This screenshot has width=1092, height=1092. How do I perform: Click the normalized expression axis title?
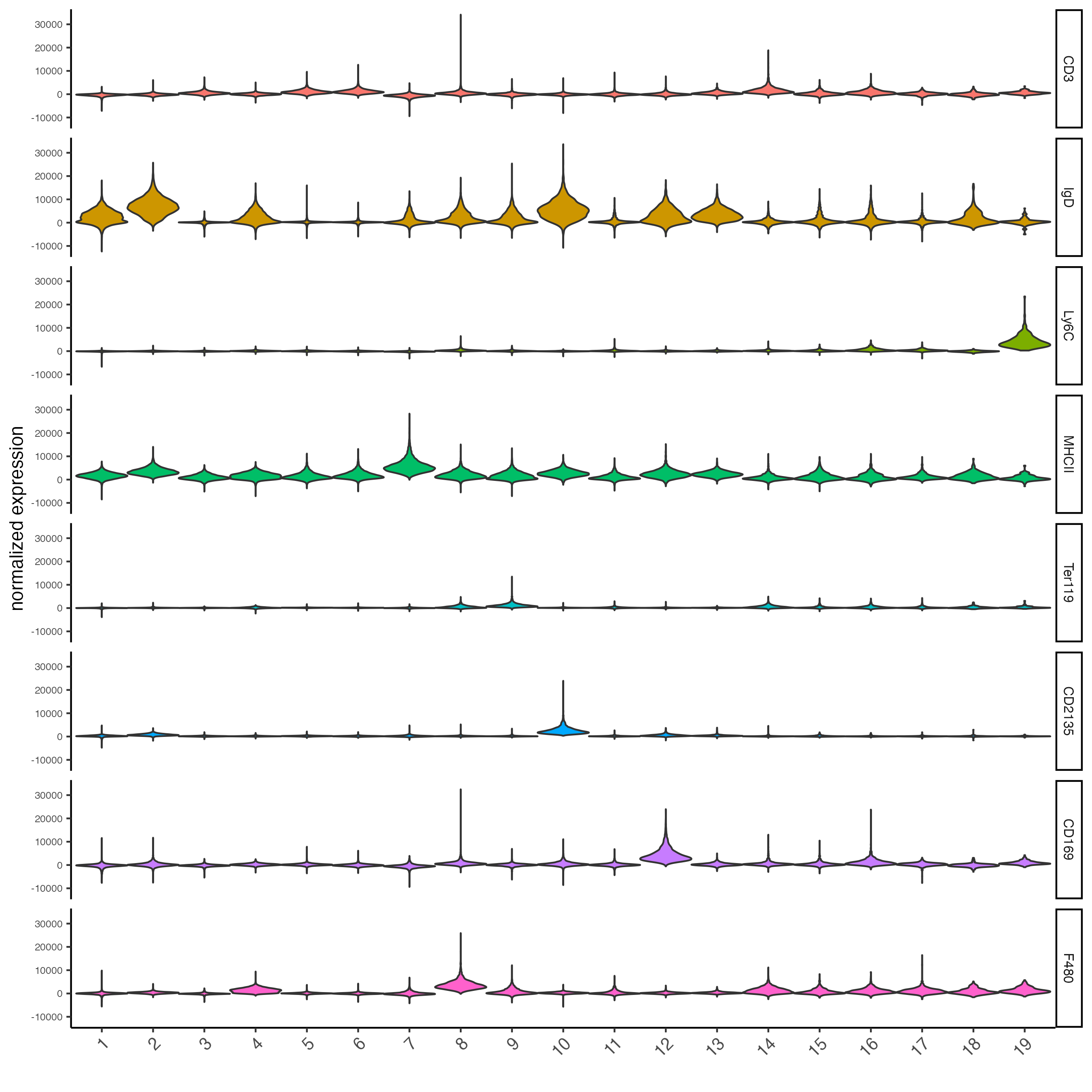(17, 519)
